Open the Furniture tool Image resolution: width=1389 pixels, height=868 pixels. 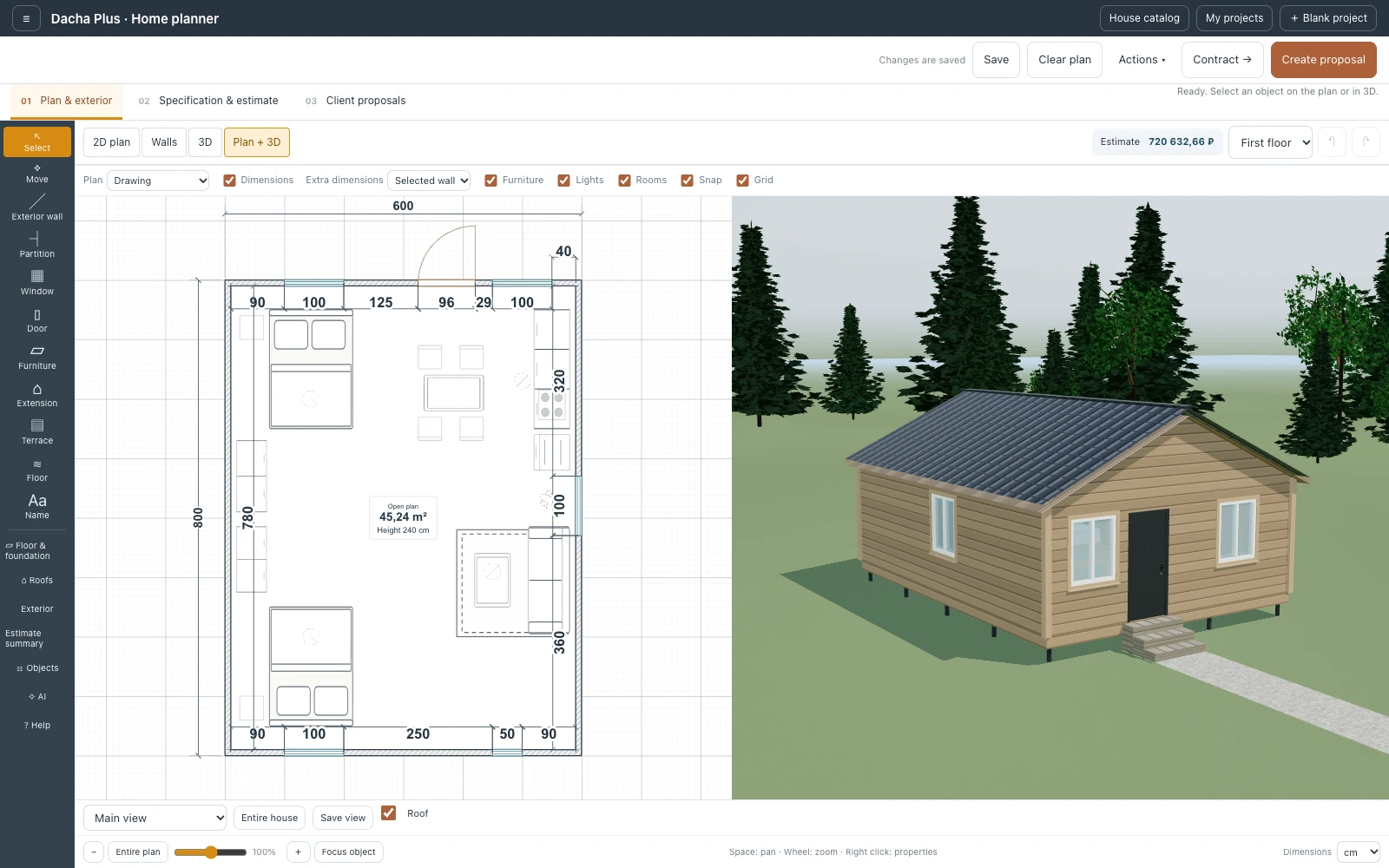click(x=37, y=357)
